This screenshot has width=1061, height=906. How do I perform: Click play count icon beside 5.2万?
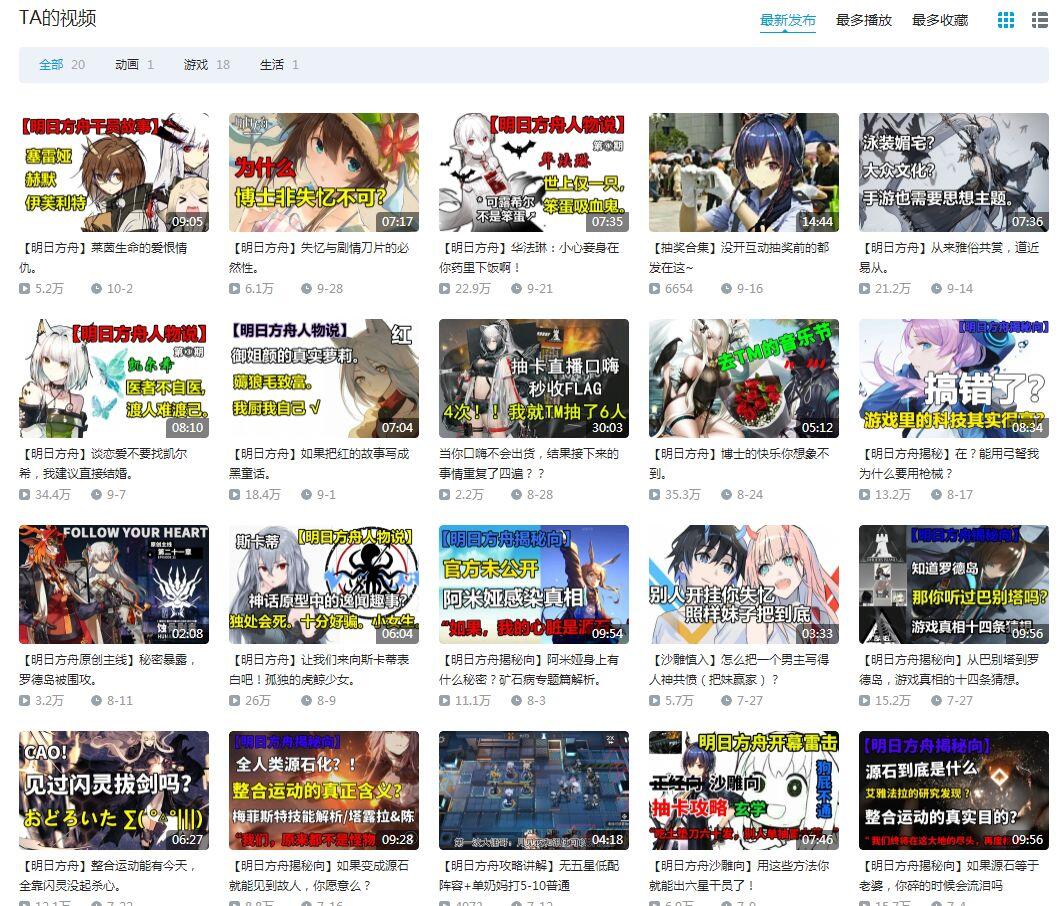click(24, 288)
